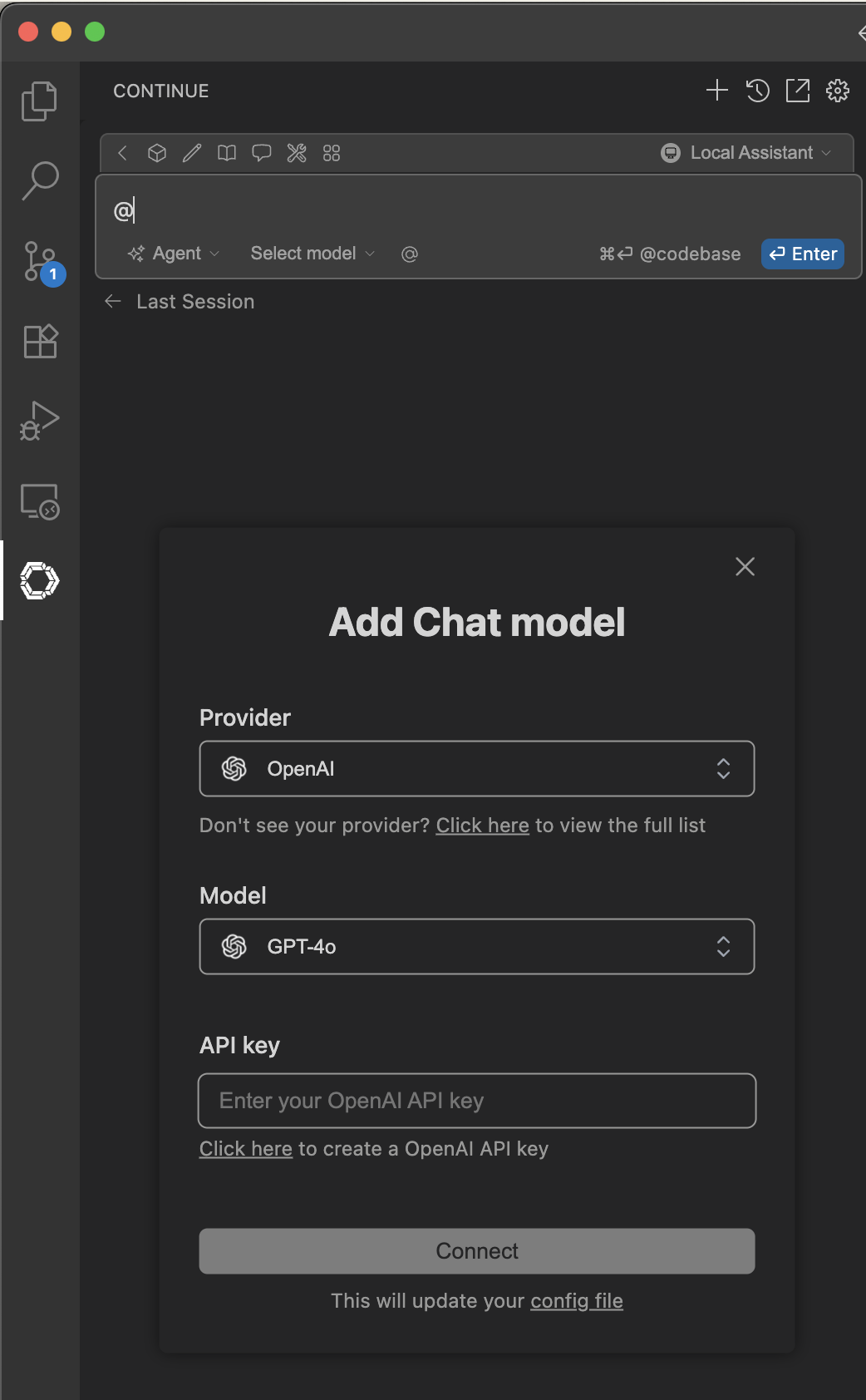The height and width of the screenshot is (1400, 866).
Task: Open the Provider OpenAI combo box
Action: pos(477,769)
